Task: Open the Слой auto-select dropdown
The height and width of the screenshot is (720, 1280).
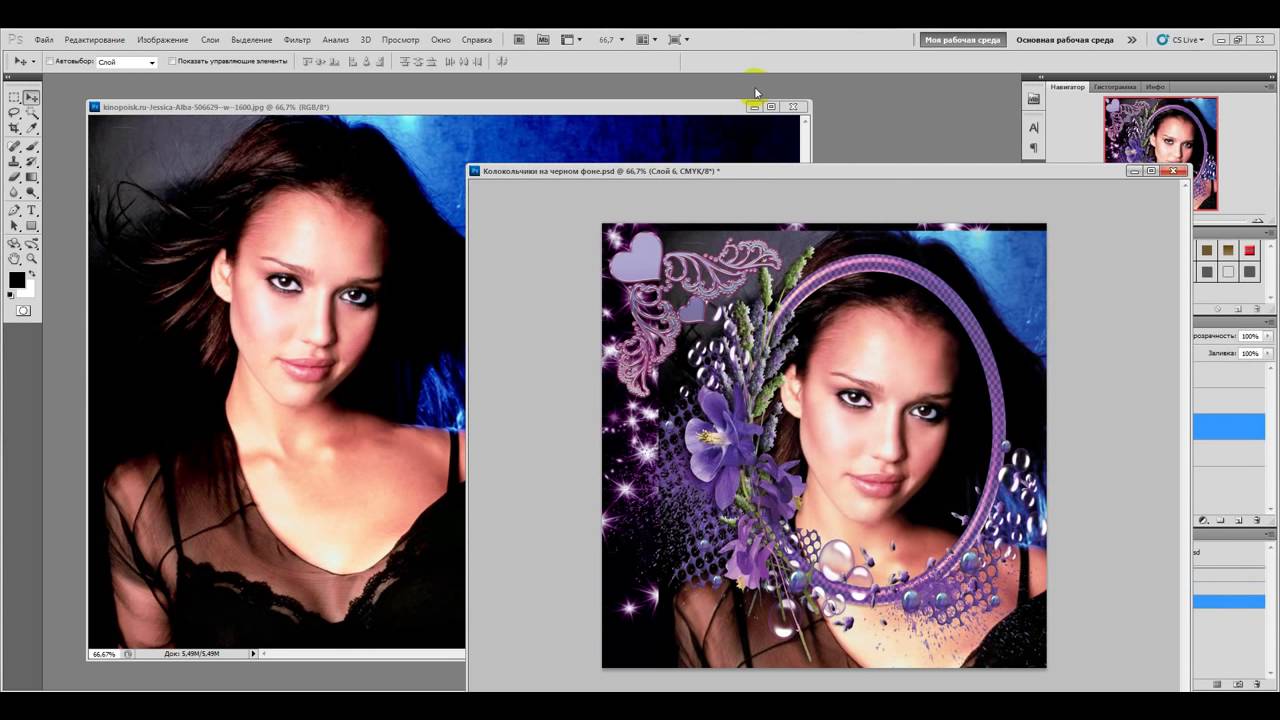Action: click(127, 62)
